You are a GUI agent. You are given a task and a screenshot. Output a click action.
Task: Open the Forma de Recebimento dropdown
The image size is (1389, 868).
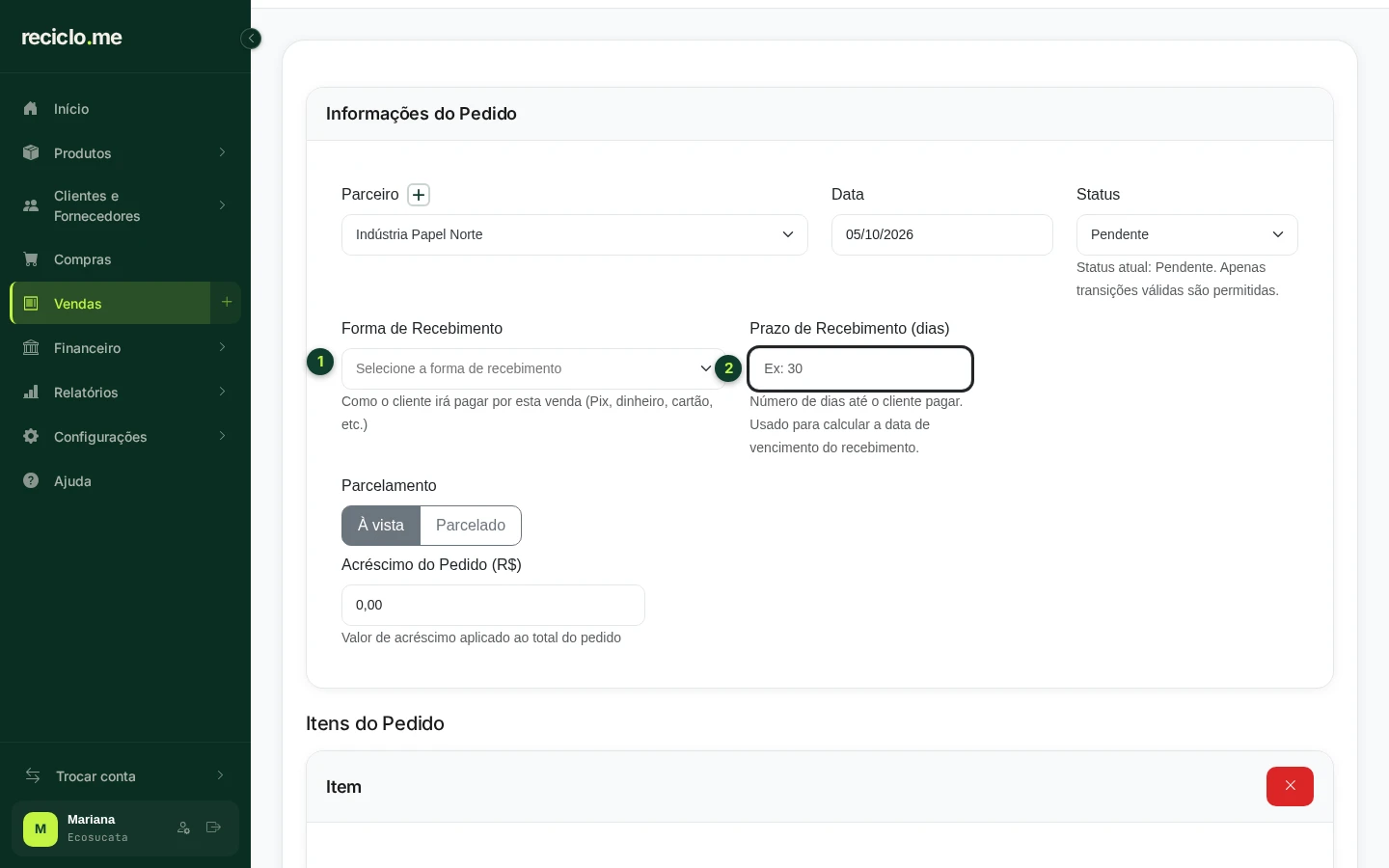pos(533,368)
